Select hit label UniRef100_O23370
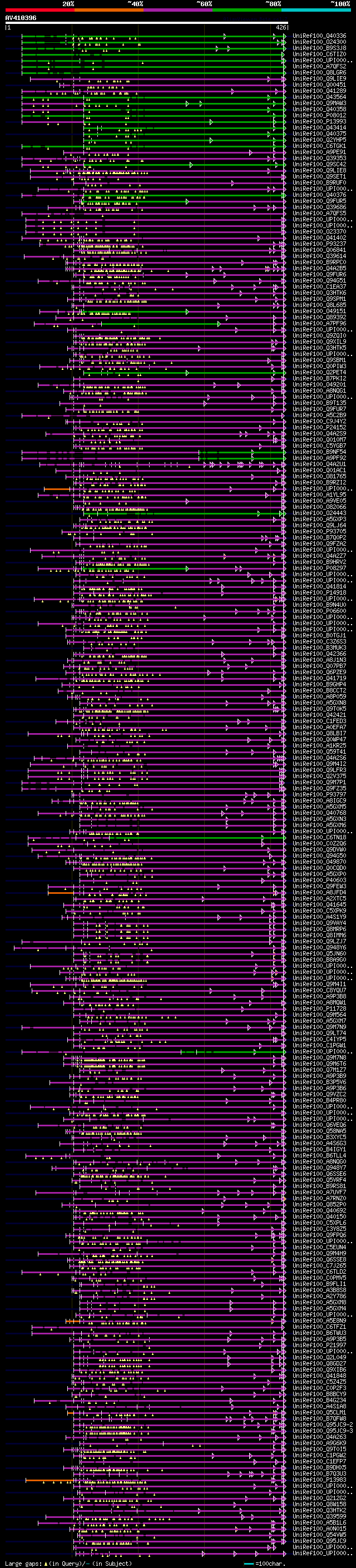The width and height of the screenshot is (356, 1568). point(319,231)
